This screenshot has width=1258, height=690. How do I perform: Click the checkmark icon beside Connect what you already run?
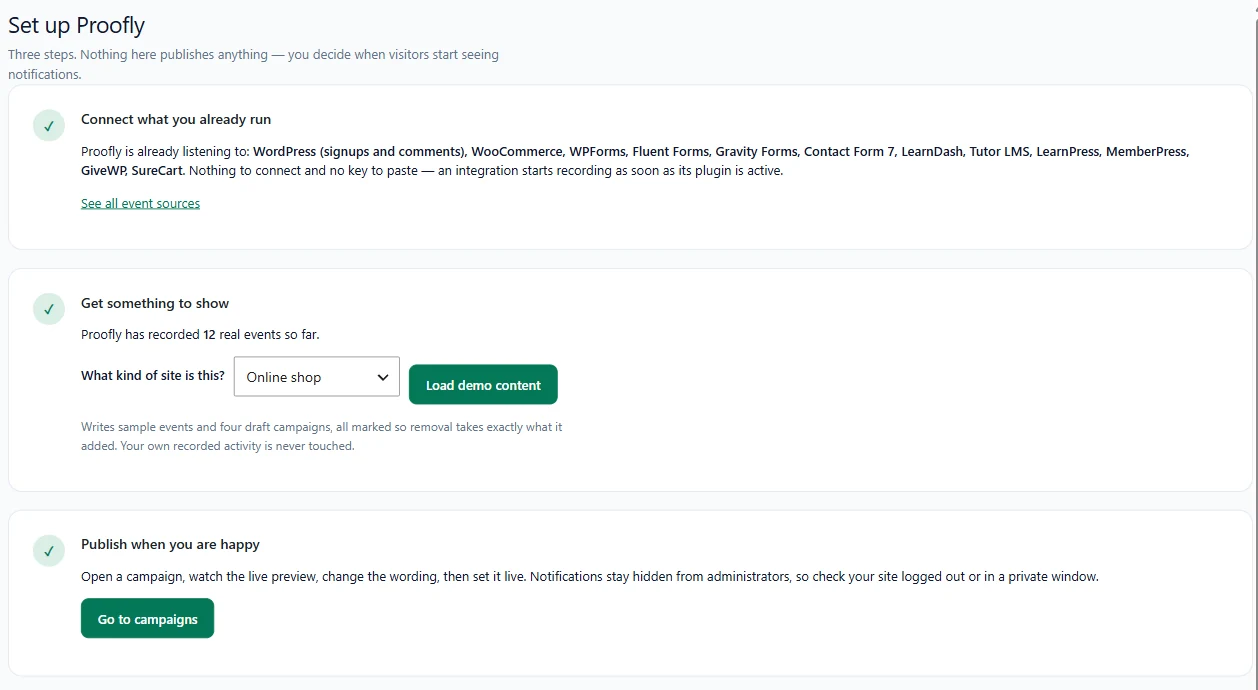[x=49, y=125]
